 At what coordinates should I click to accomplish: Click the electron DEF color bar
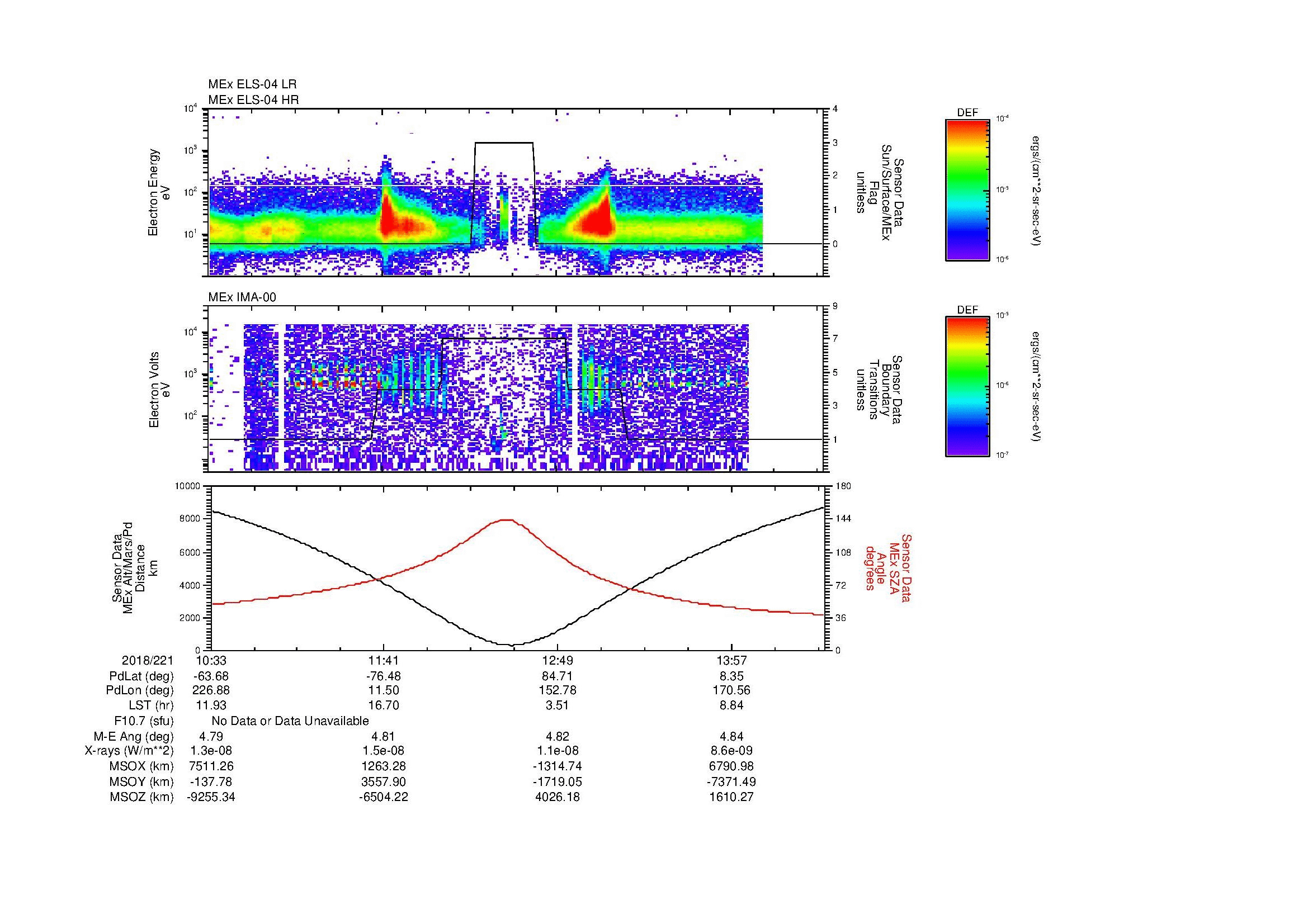tap(967, 190)
